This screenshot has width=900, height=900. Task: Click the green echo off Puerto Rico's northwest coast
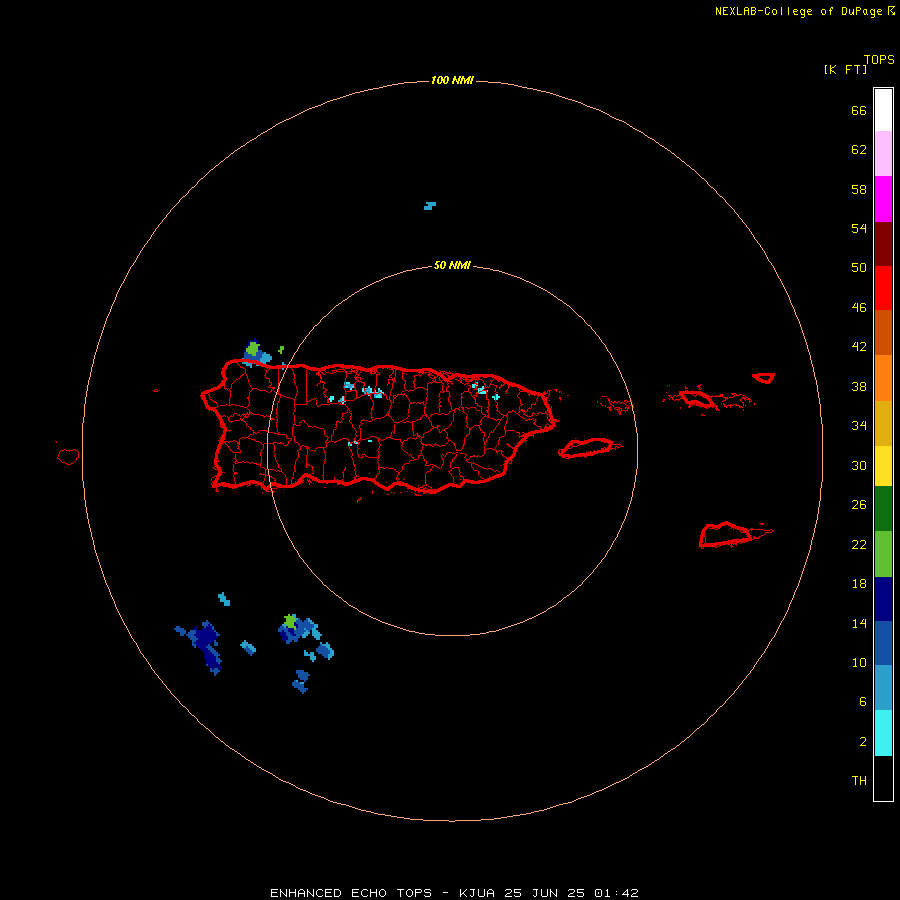pyautogui.click(x=253, y=349)
